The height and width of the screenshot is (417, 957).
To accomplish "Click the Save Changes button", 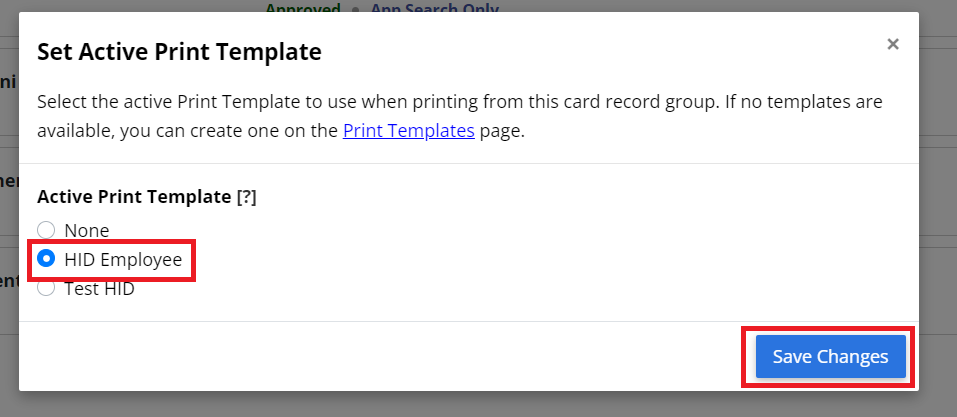I will 831,357.
